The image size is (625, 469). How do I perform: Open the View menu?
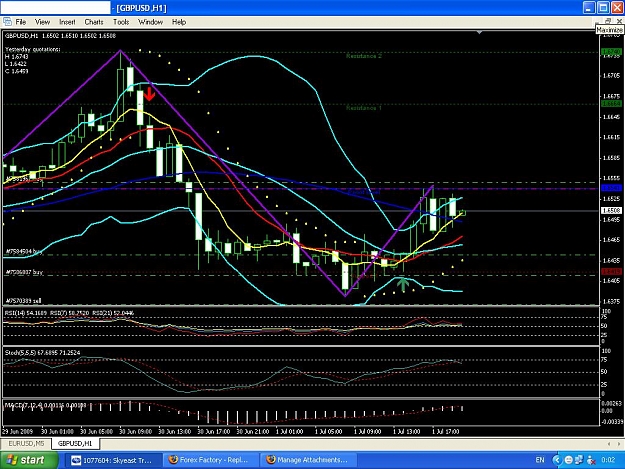click(x=42, y=22)
